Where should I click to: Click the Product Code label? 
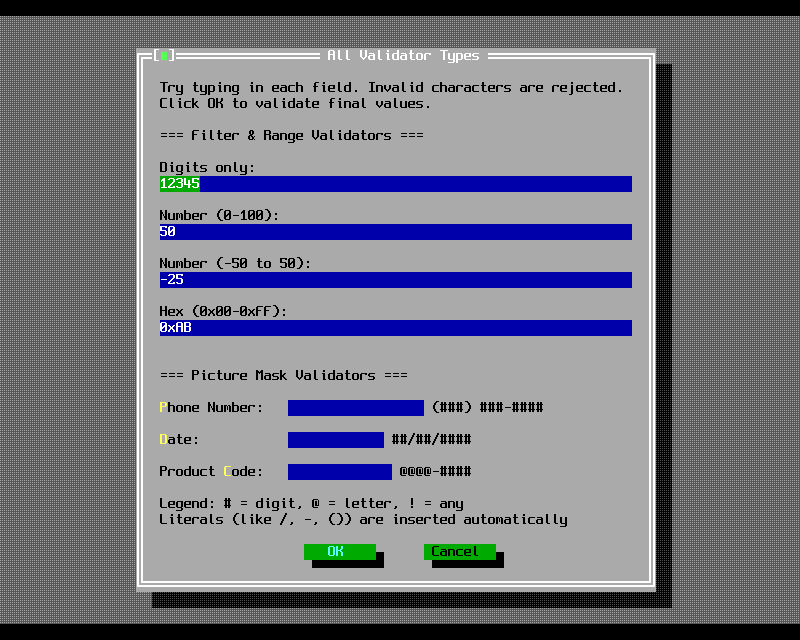tap(211, 472)
